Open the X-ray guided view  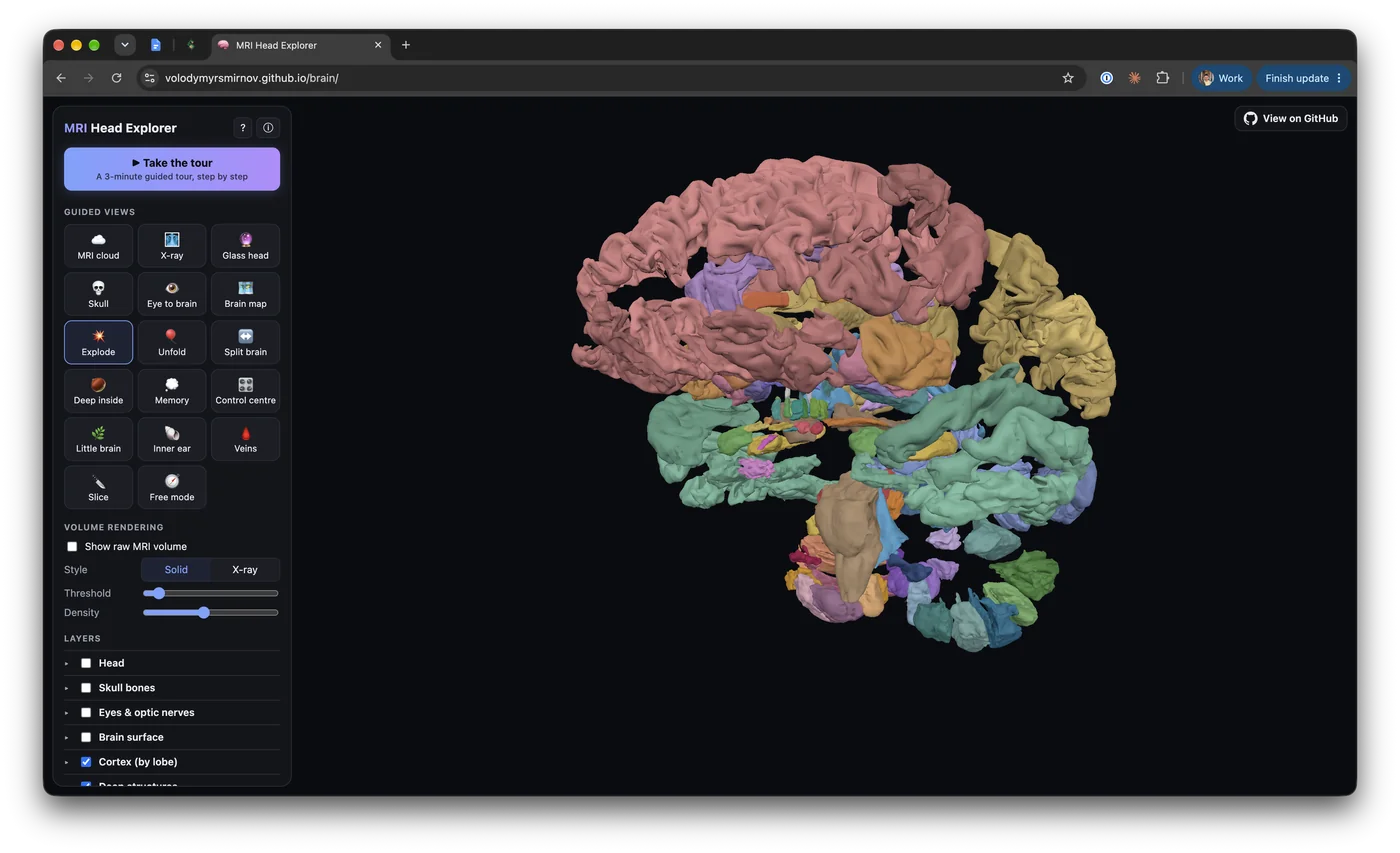tap(172, 245)
